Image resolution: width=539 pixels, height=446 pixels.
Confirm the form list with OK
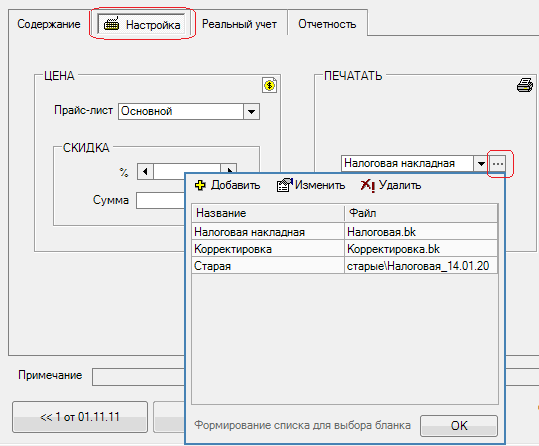click(459, 426)
